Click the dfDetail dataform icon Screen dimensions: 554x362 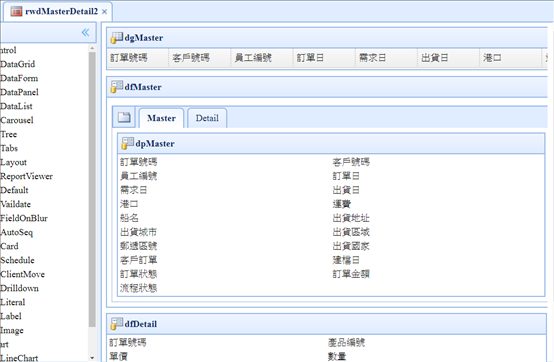pos(116,324)
